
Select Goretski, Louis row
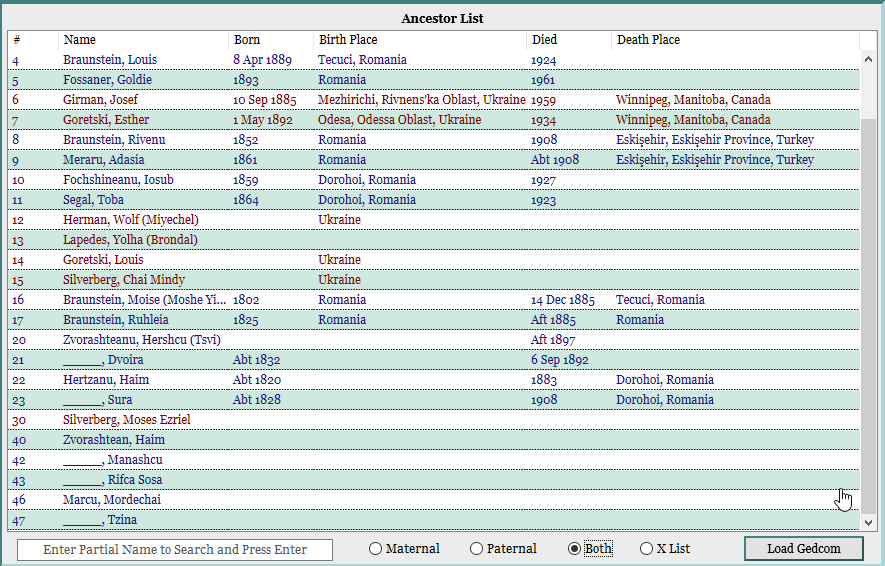[433, 260]
